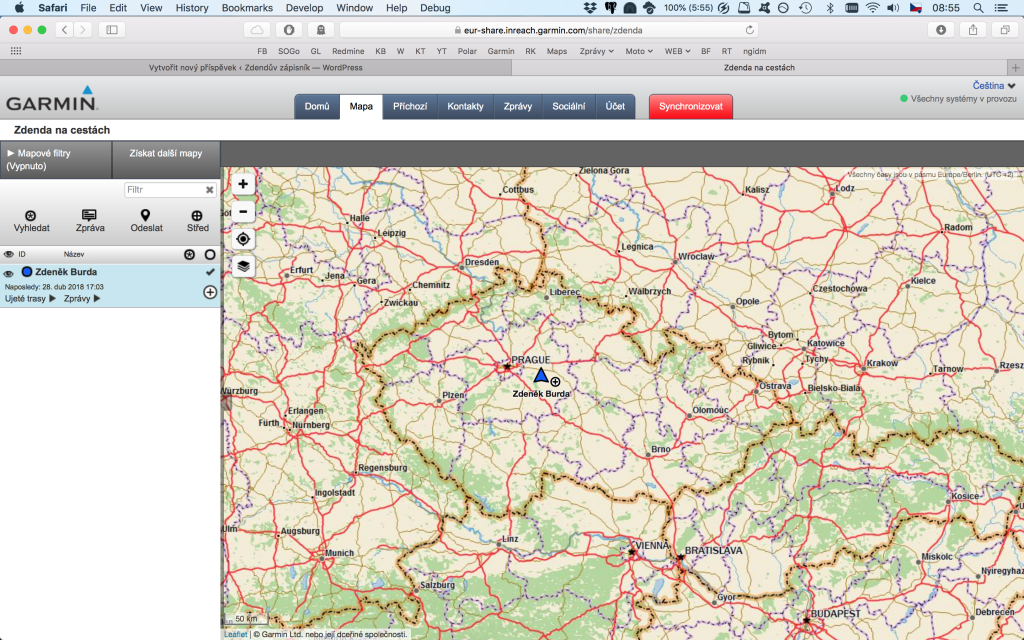Toggle the eye icon in list header
1024x640 pixels.
click(x=8, y=255)
